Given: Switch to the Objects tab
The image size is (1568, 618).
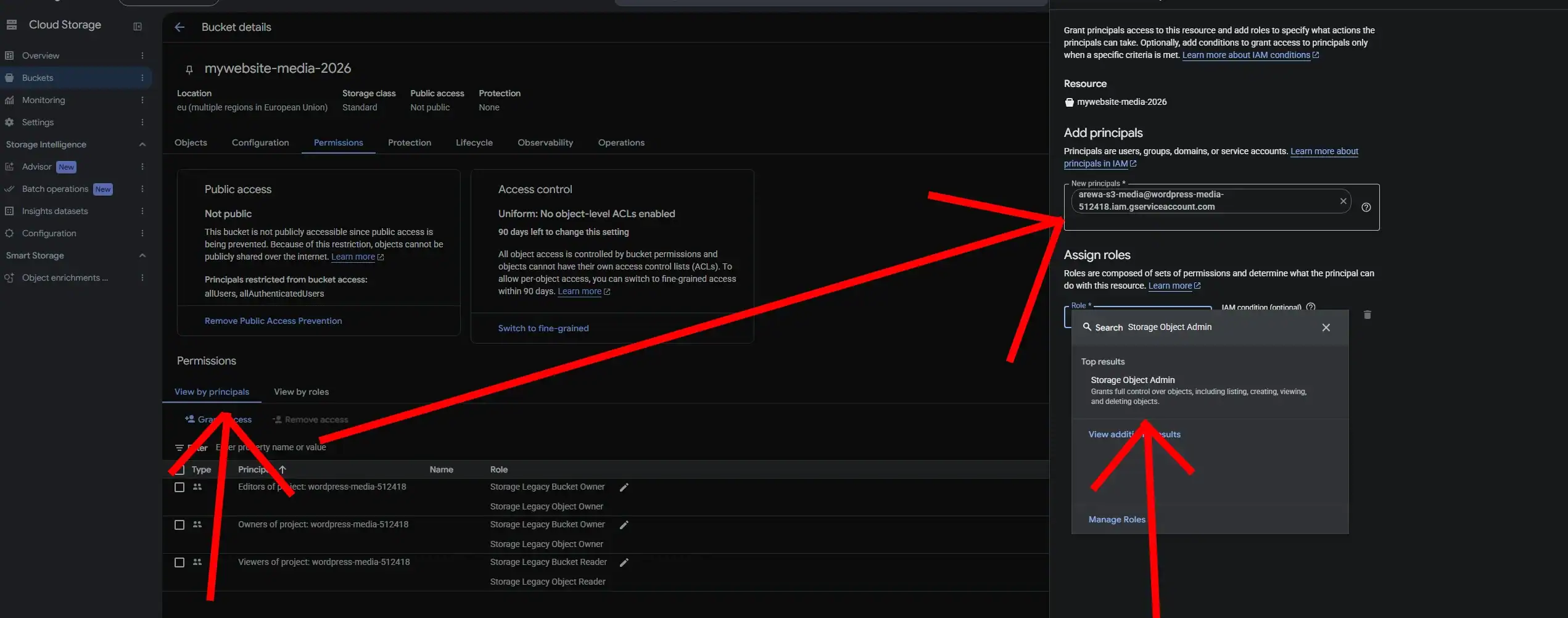Looking at the screenshot, I should 191,142.
